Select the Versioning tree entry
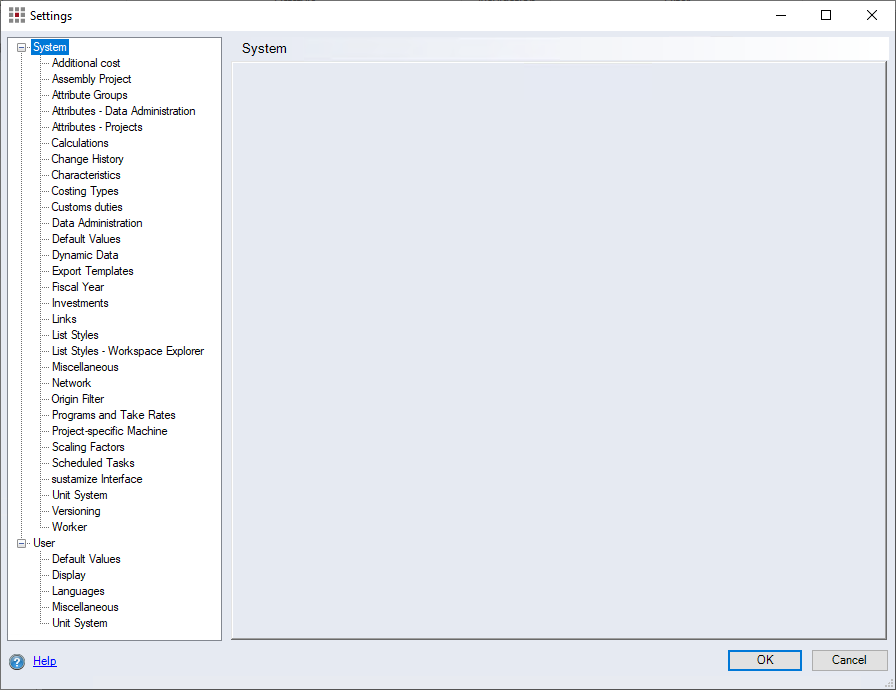This screenshot has width=896, height=690. [x=76, y=511]
